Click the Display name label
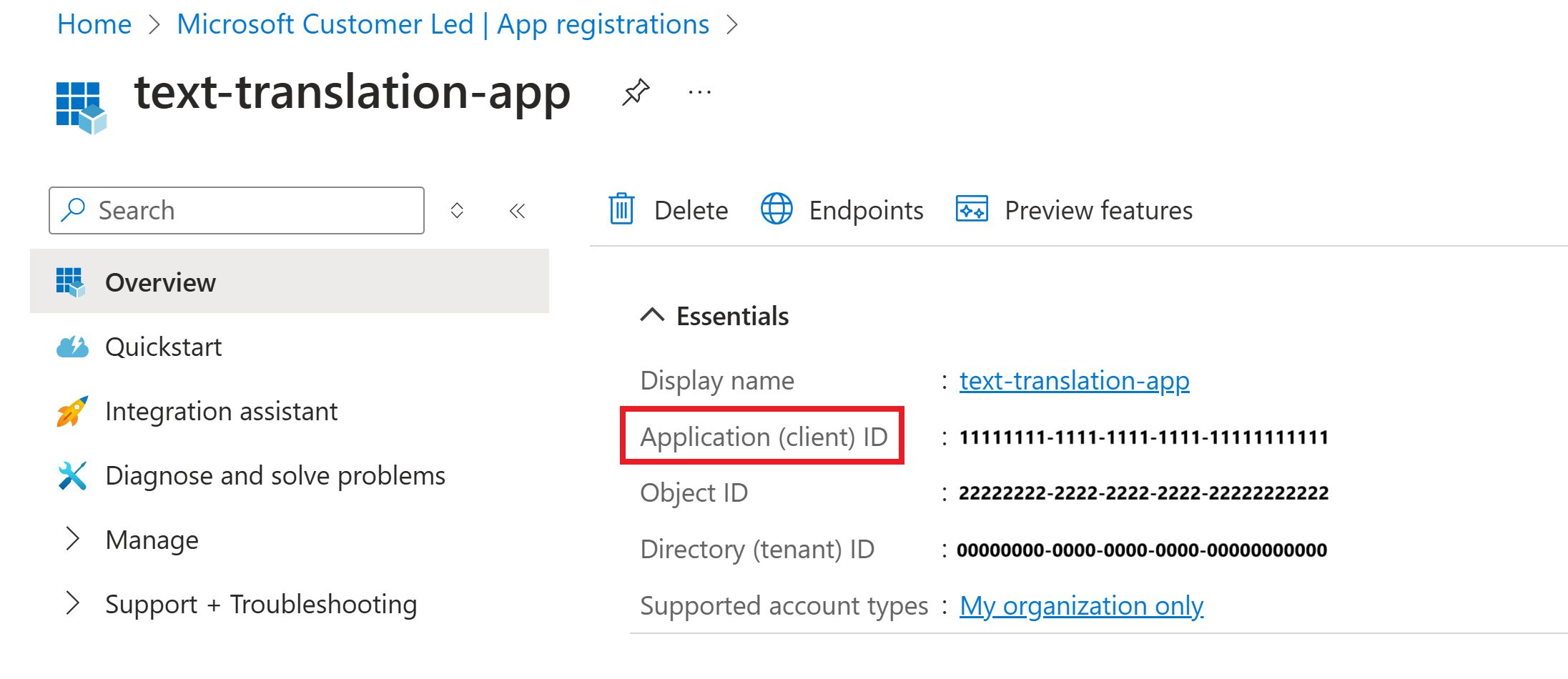 [716, 381]
